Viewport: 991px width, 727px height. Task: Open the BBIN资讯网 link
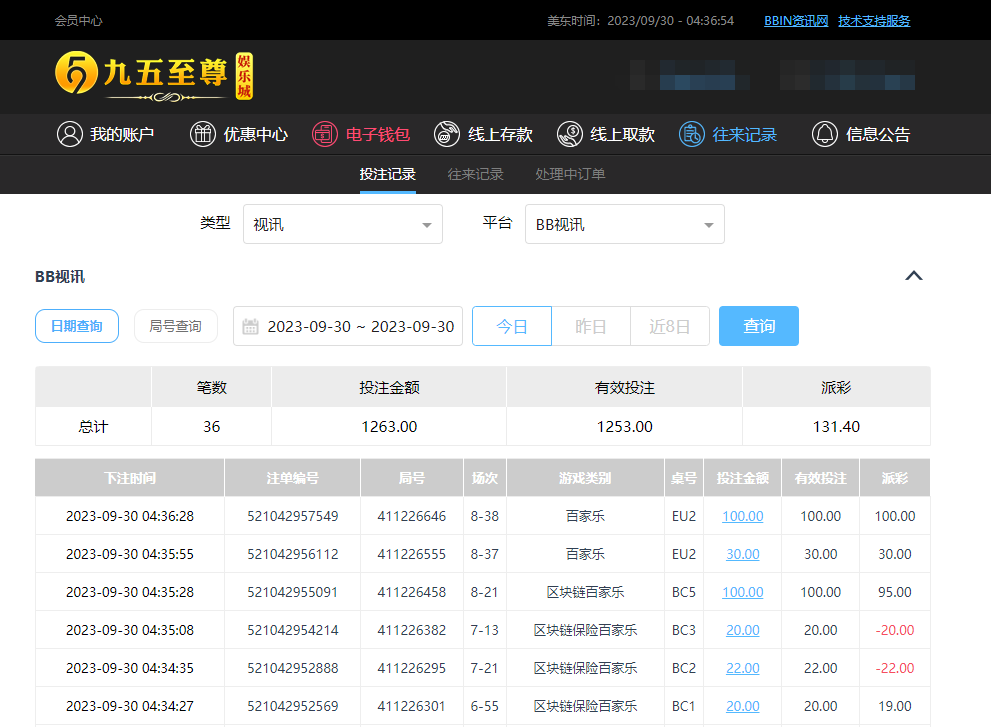point(796,20)
